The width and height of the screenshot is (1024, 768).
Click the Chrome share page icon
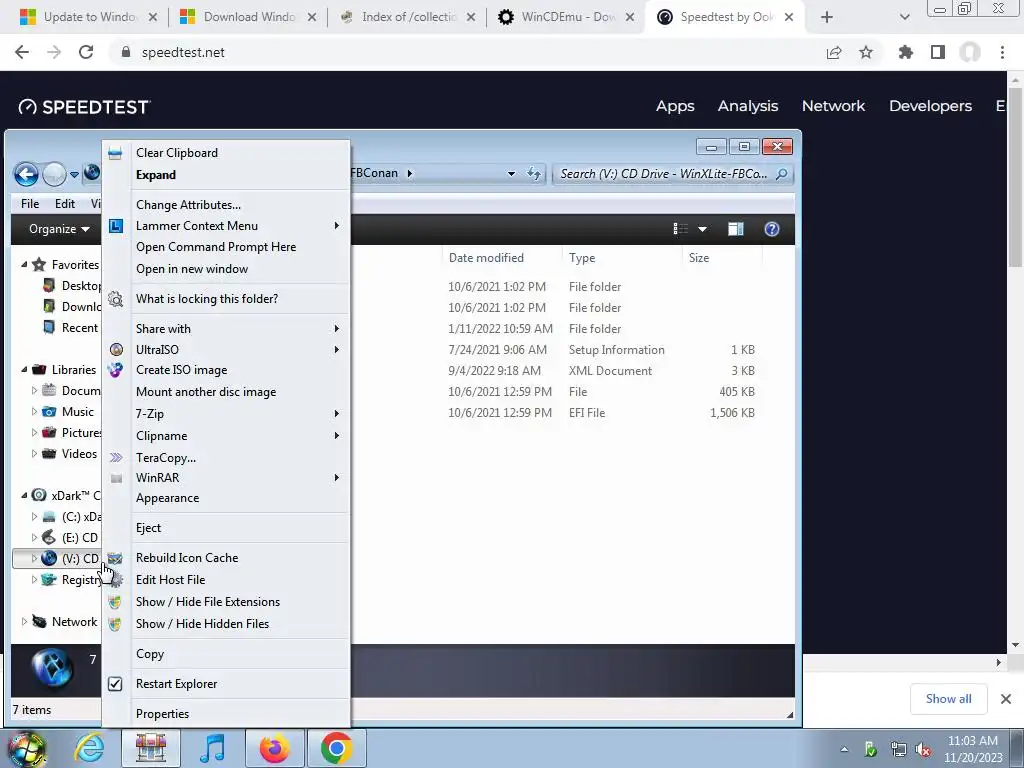coord(834,52)
